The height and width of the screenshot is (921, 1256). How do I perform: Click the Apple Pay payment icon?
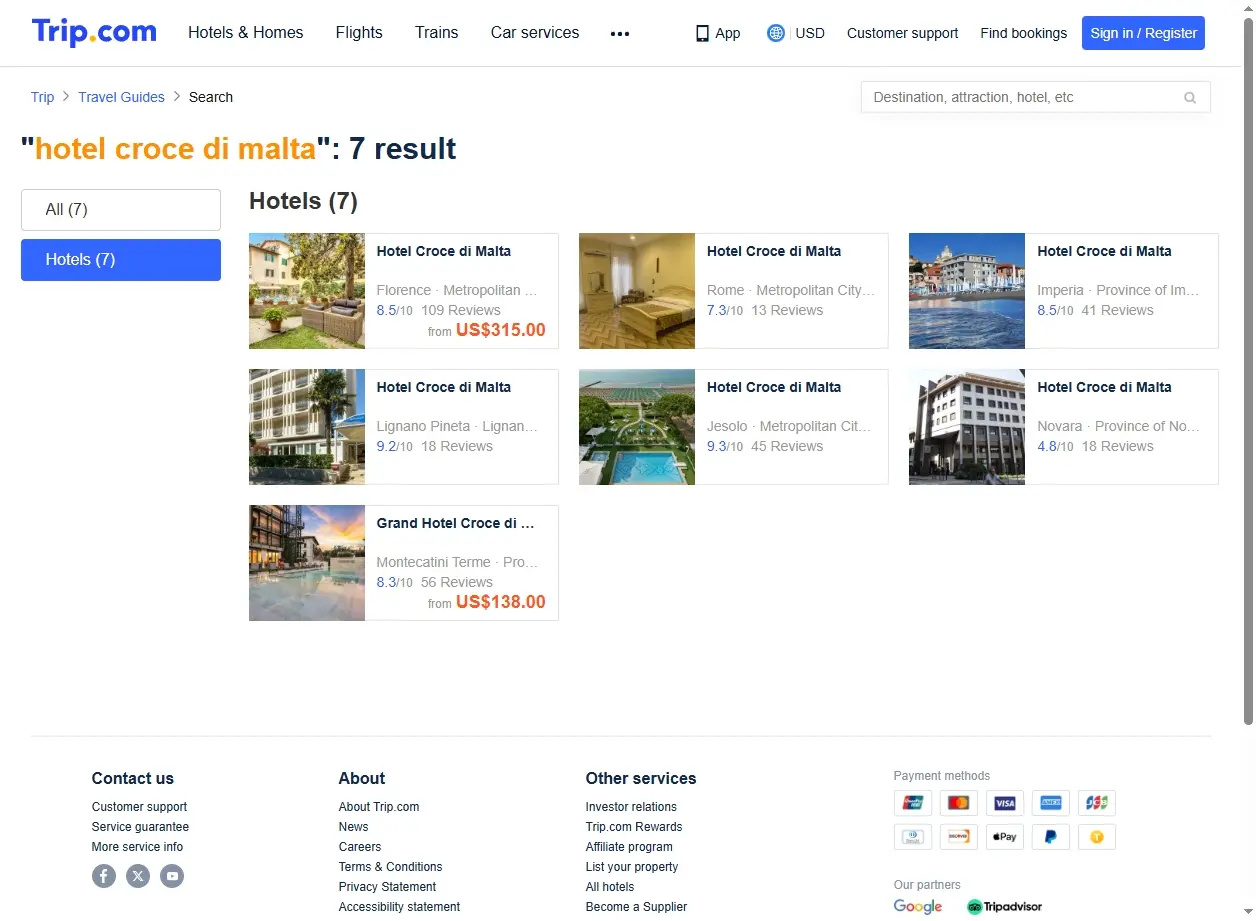click(x=1005, y=837)
